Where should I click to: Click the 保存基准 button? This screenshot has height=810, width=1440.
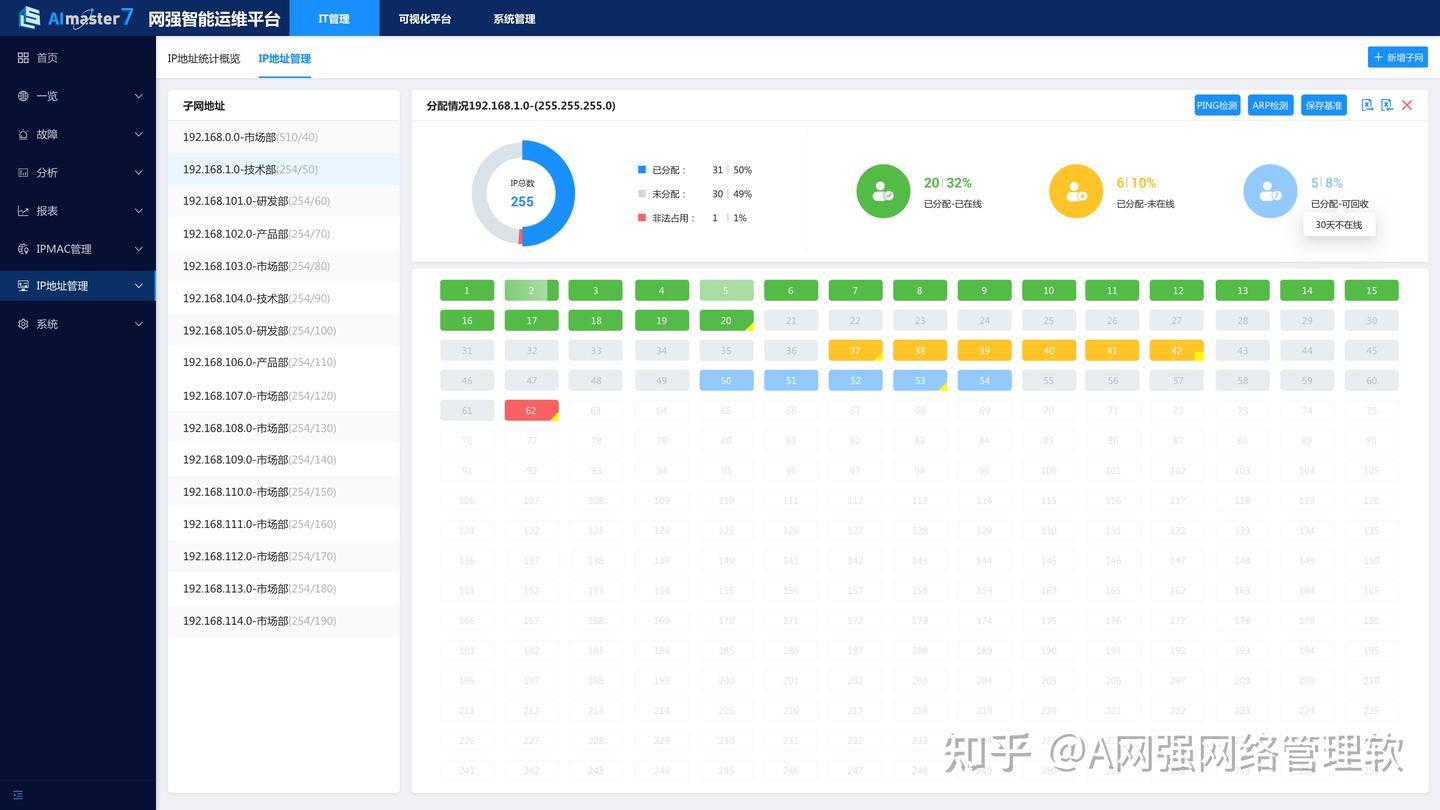coord(1324,105)
